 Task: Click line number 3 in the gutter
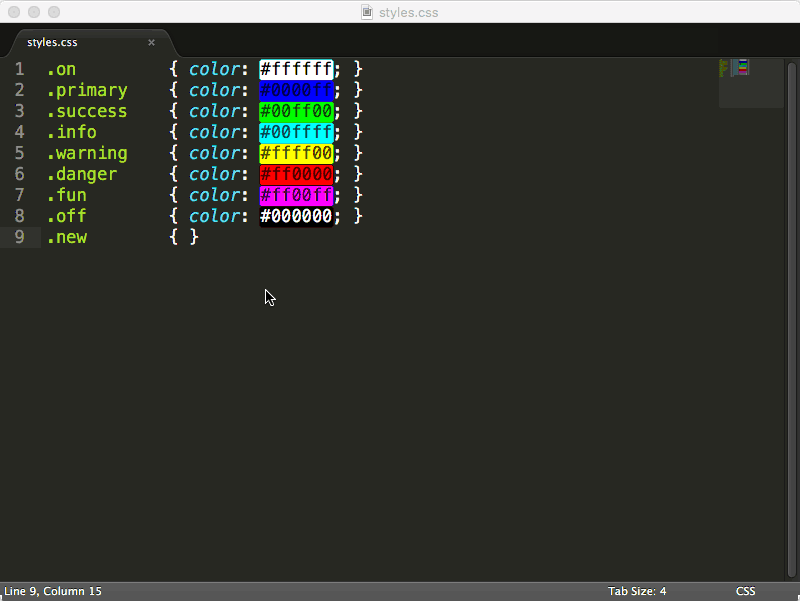[21, 110]
